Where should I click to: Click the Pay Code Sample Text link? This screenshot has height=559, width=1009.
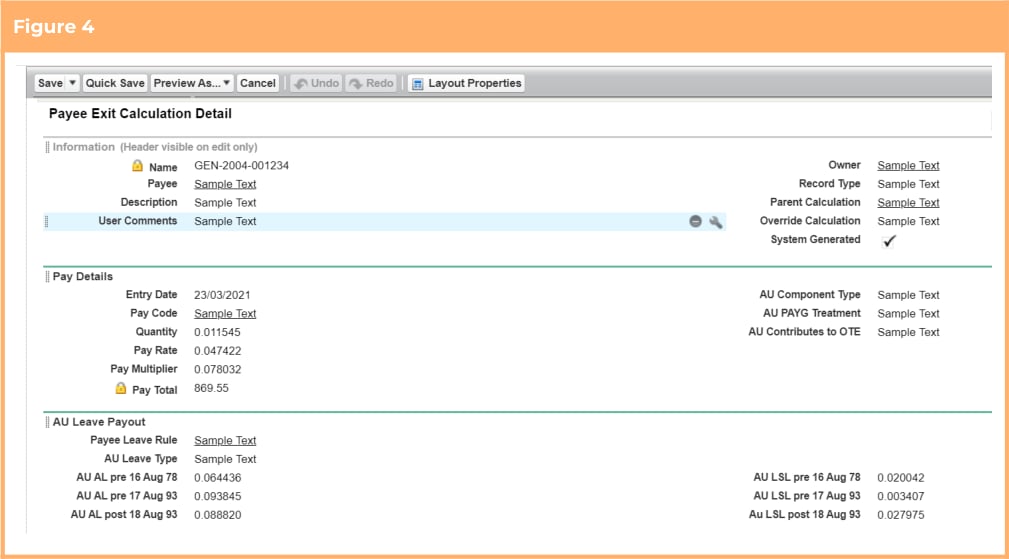coord(225,313)
